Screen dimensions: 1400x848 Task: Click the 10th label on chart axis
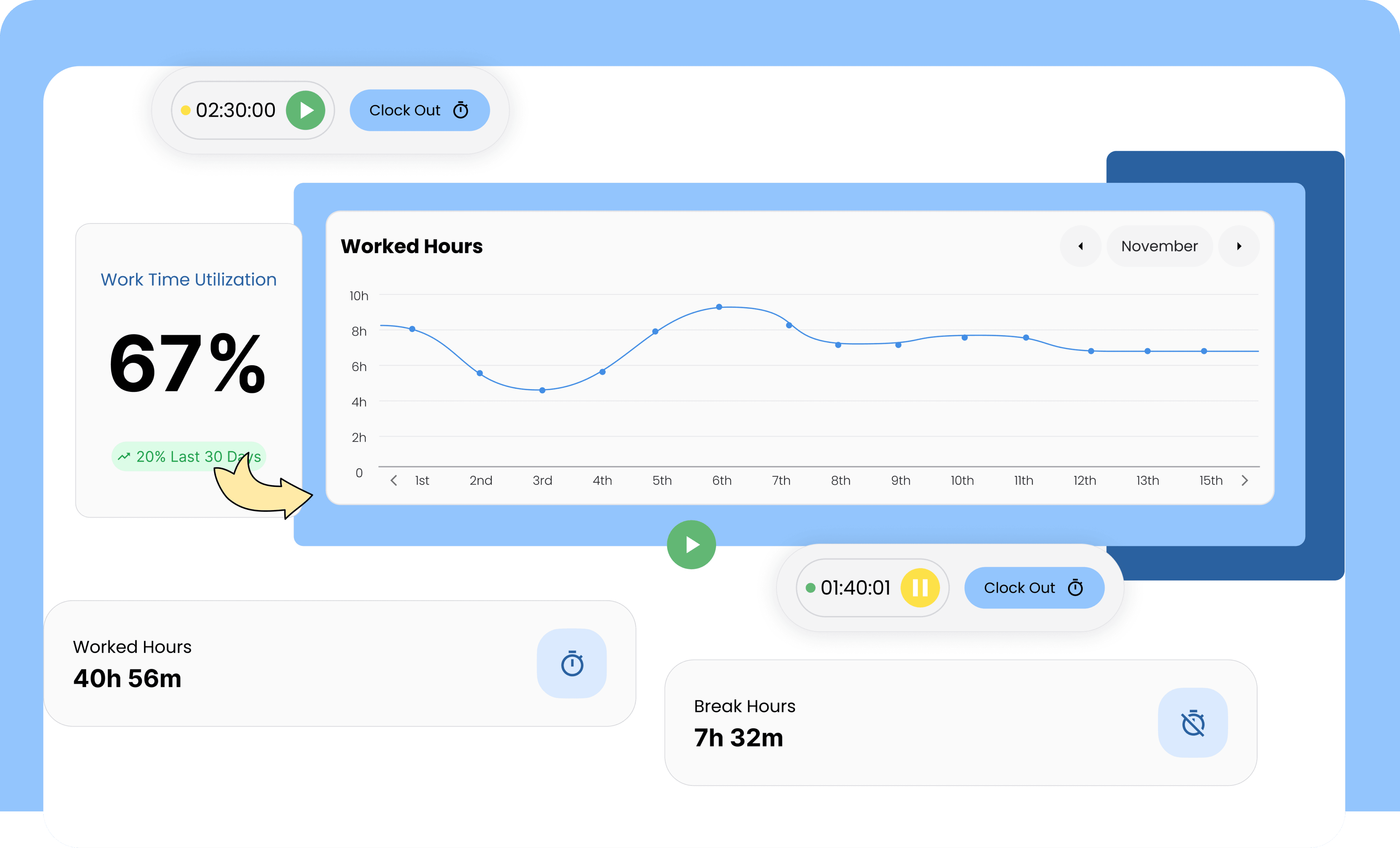click(962, 480)
